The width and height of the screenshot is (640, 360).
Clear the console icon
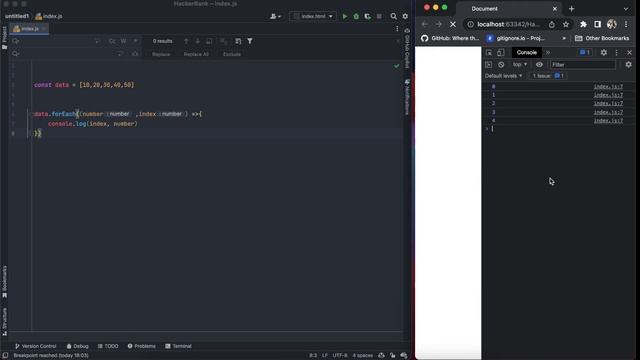coord(501,64)
